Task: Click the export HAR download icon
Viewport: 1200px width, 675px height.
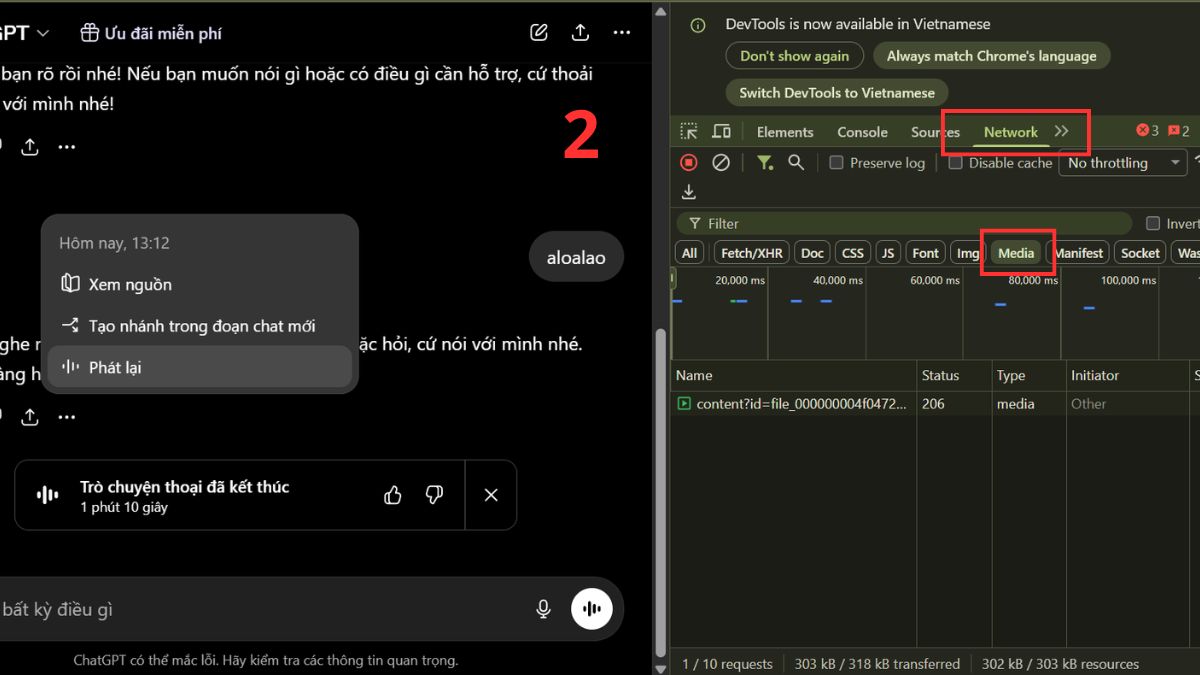Action: 688,192
